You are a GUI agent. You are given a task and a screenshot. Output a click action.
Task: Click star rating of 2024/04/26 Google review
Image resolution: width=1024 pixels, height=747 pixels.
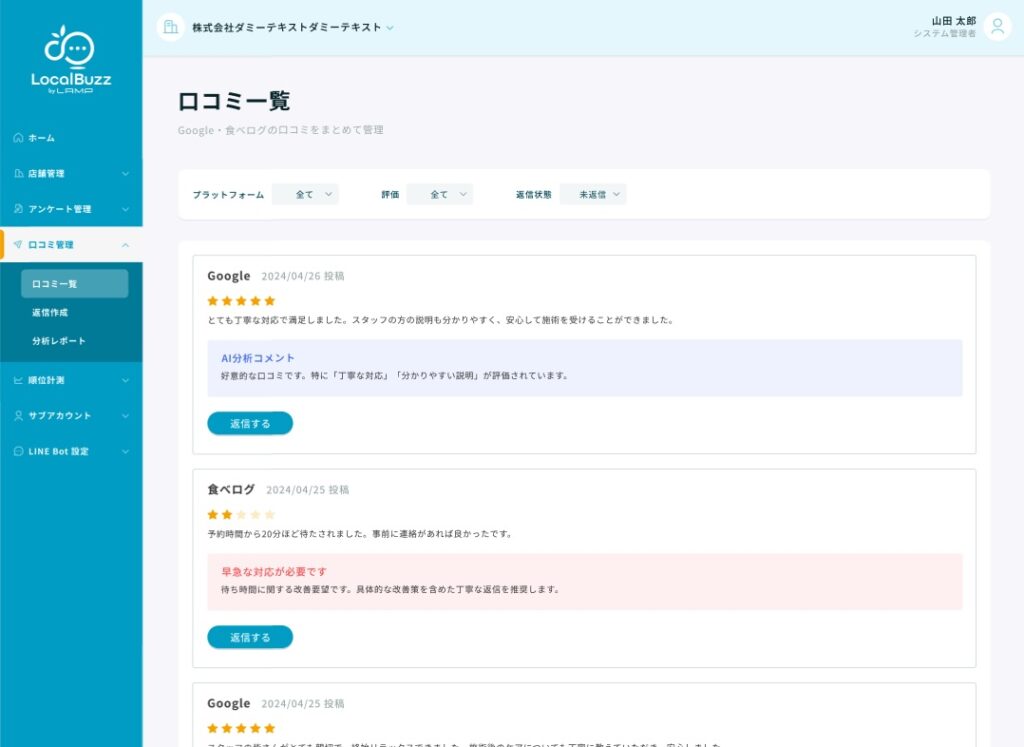click(241, 301)
